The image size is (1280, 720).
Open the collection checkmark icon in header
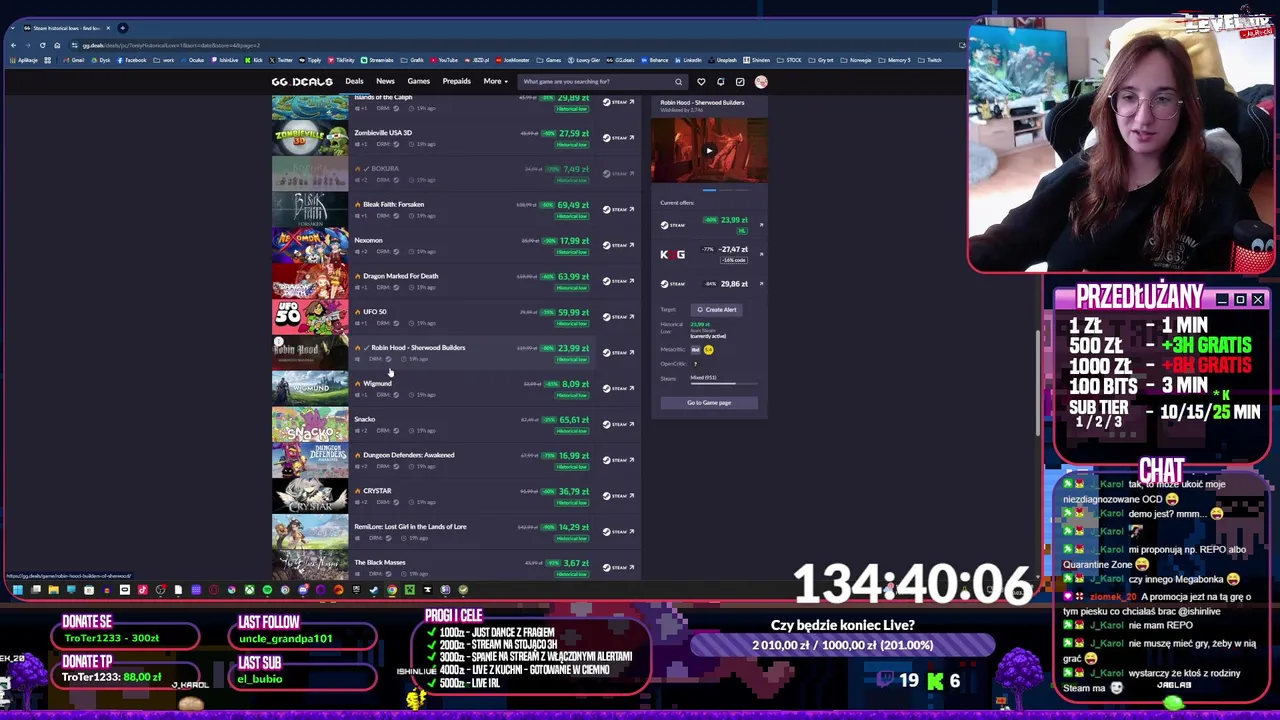coord(740,82)
